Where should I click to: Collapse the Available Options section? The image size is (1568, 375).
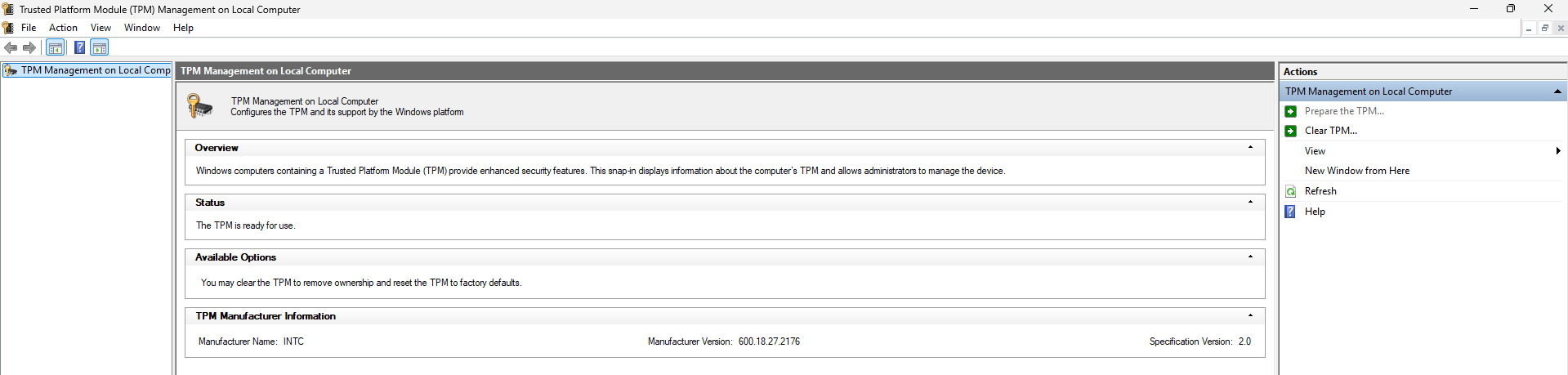click(x=1250, y=257)
